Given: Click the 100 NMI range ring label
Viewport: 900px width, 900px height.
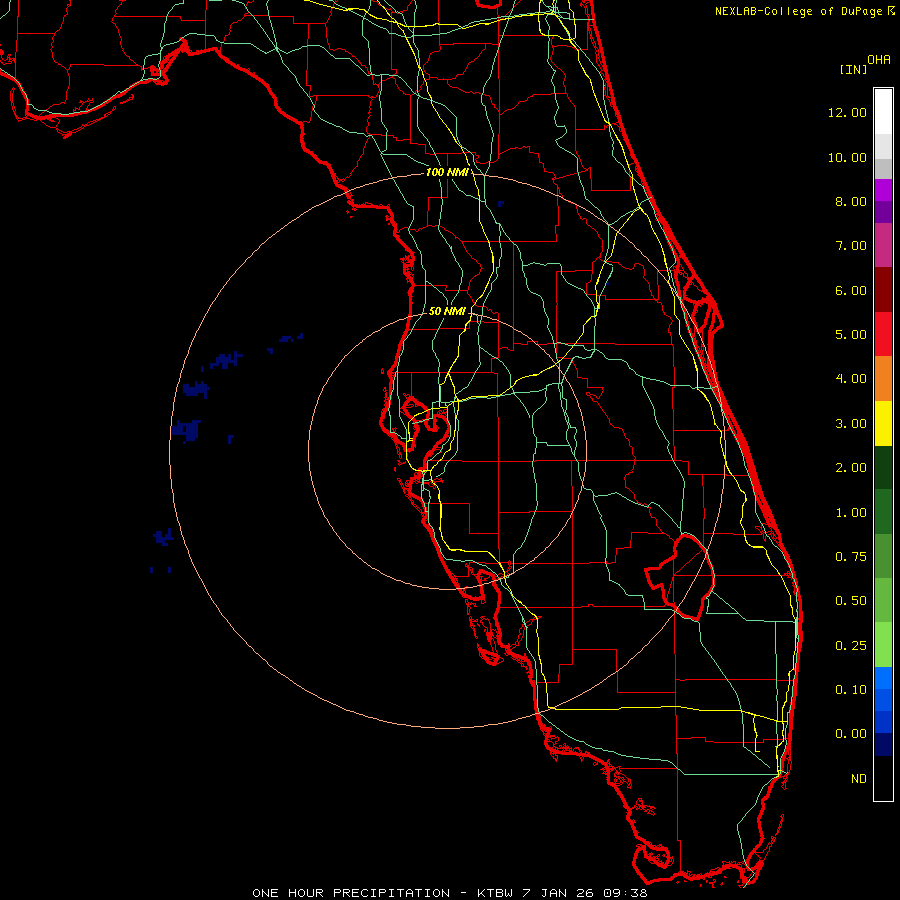Looking at the screenshot, I should tap(447, 172).
